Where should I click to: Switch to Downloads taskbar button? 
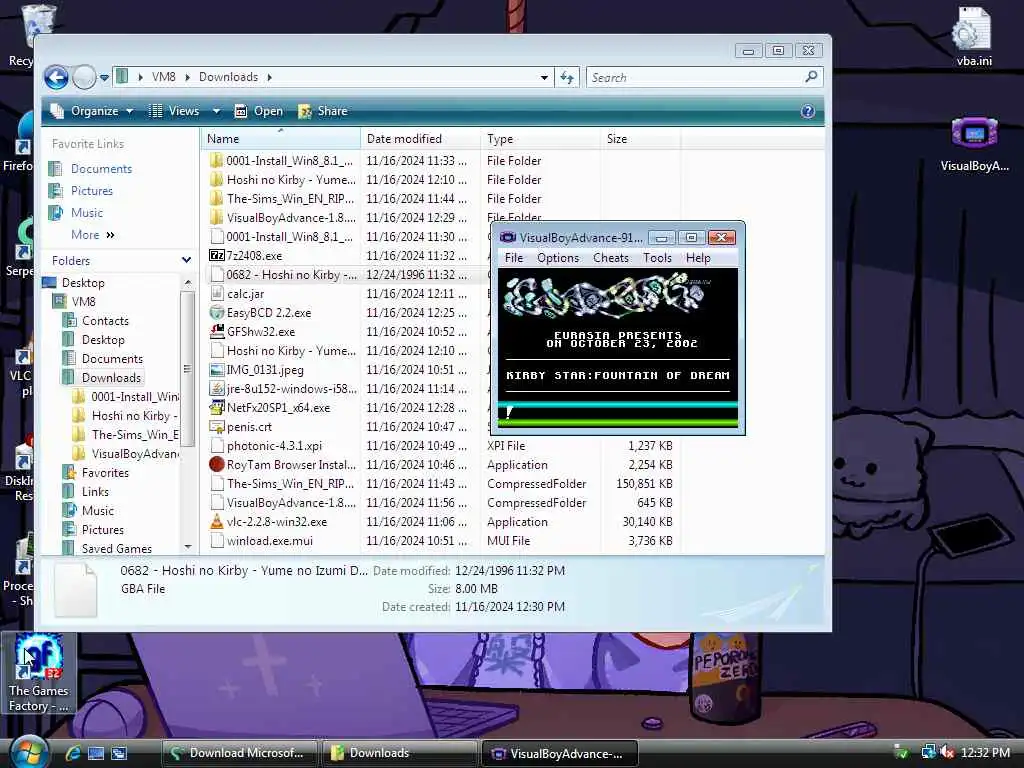(x=399, y=753)
